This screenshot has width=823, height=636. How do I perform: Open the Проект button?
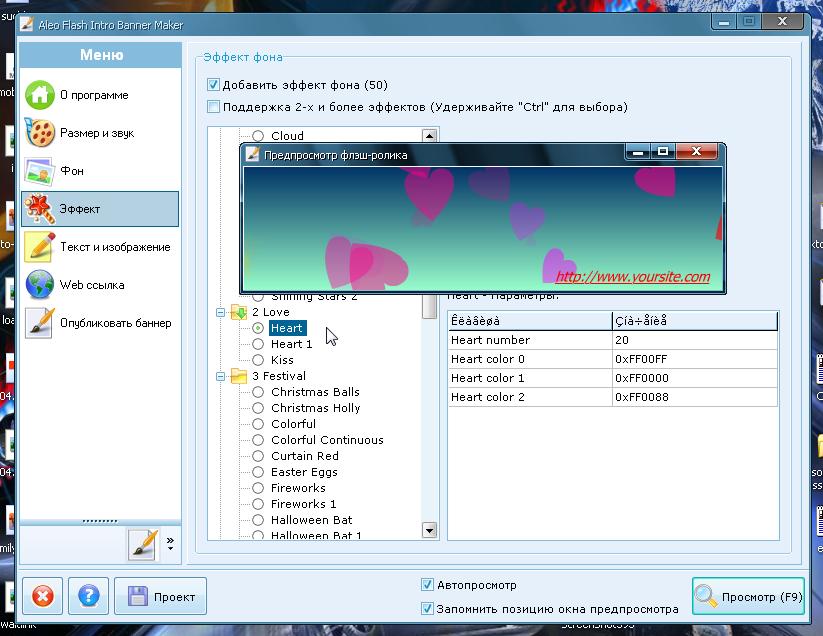(160, 597)
